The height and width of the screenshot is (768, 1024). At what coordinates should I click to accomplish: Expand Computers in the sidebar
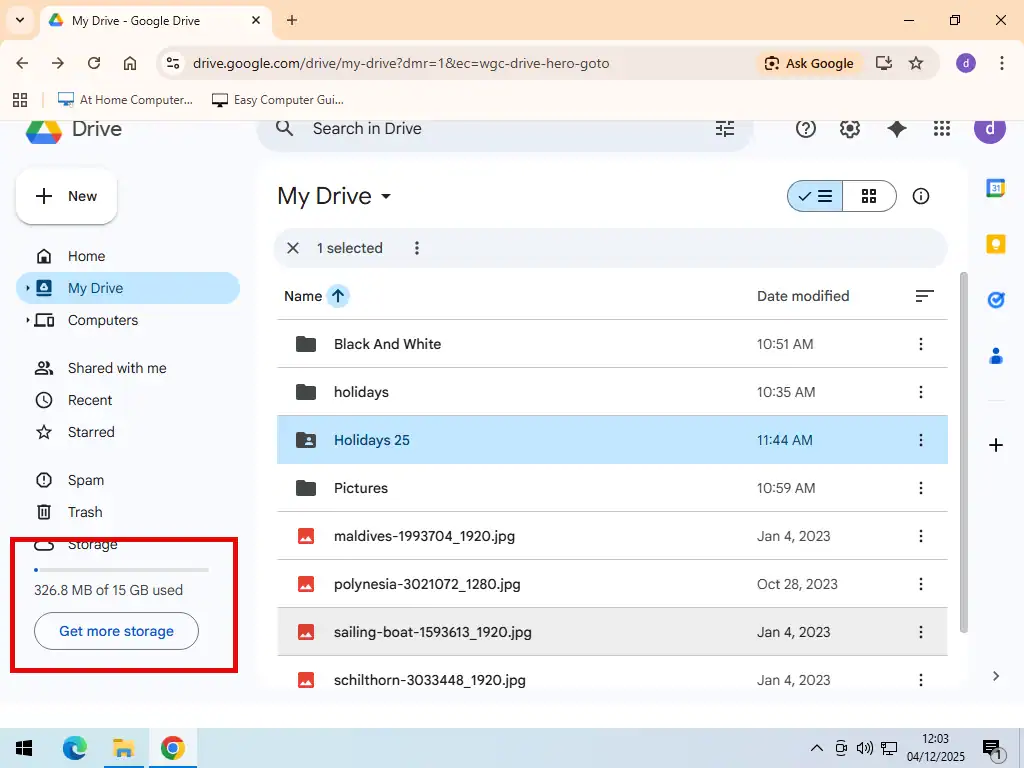pos(30,320)
